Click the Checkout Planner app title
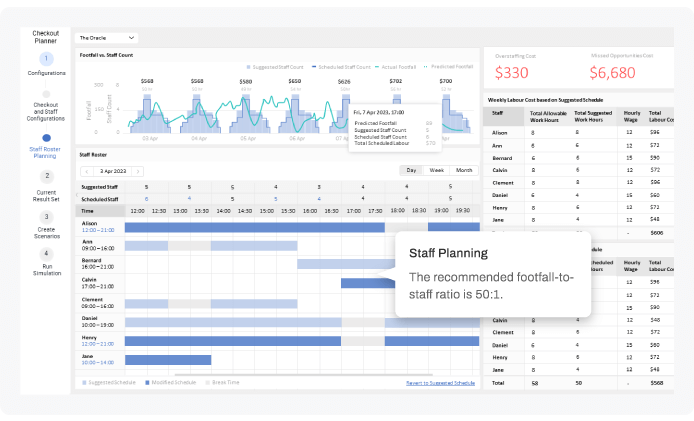 [x=46, y=37]
